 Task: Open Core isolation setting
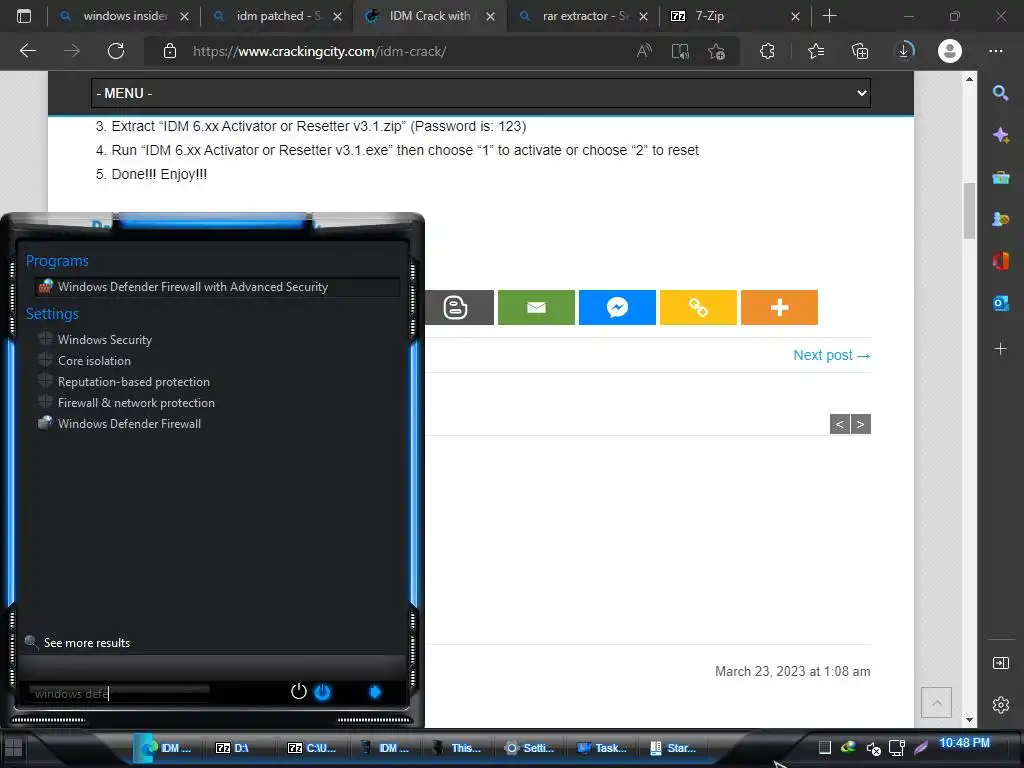click(94, 360)
